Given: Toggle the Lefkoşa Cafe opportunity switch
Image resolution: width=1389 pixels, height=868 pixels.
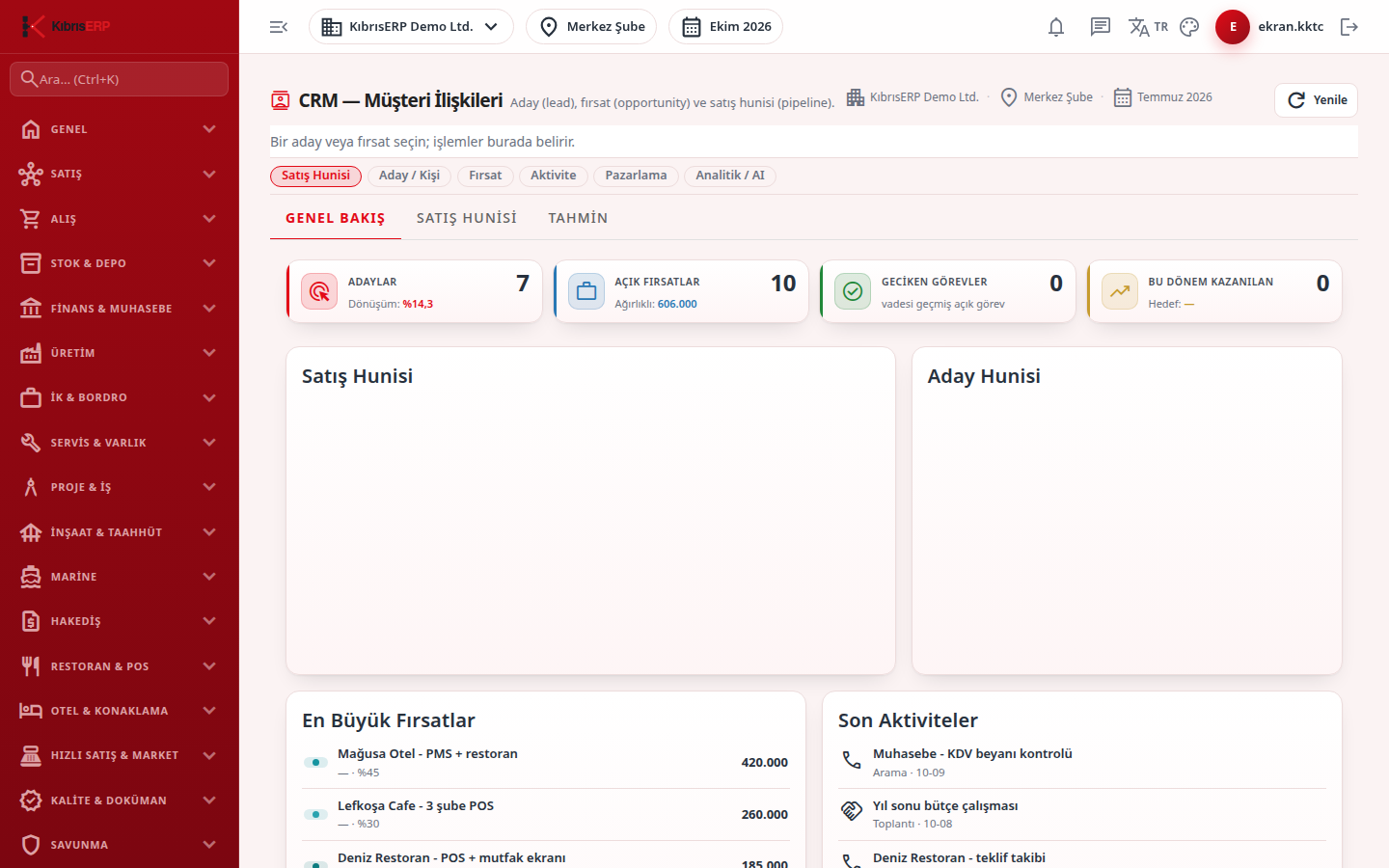Looking at the screenshot, I should point(315,814).
